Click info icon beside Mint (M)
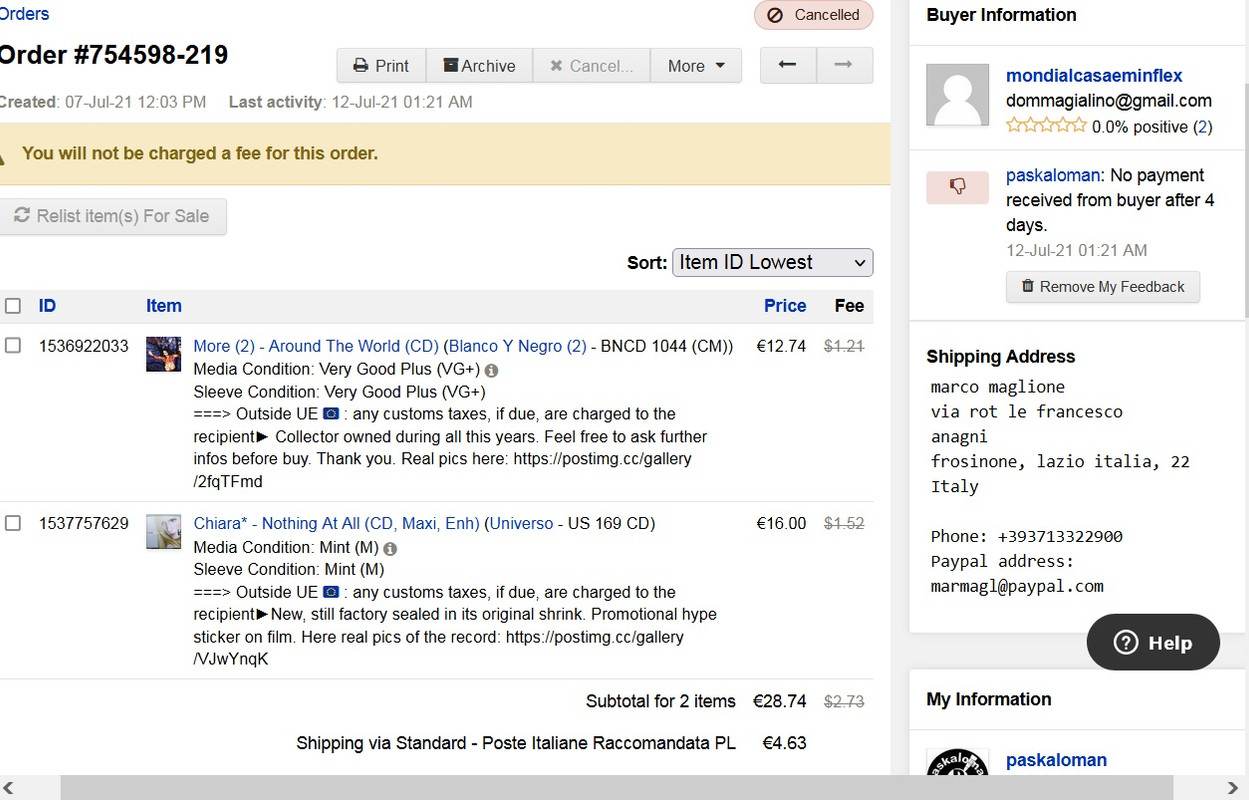This screenshot has height=800, width=1249. pos(390,548)
